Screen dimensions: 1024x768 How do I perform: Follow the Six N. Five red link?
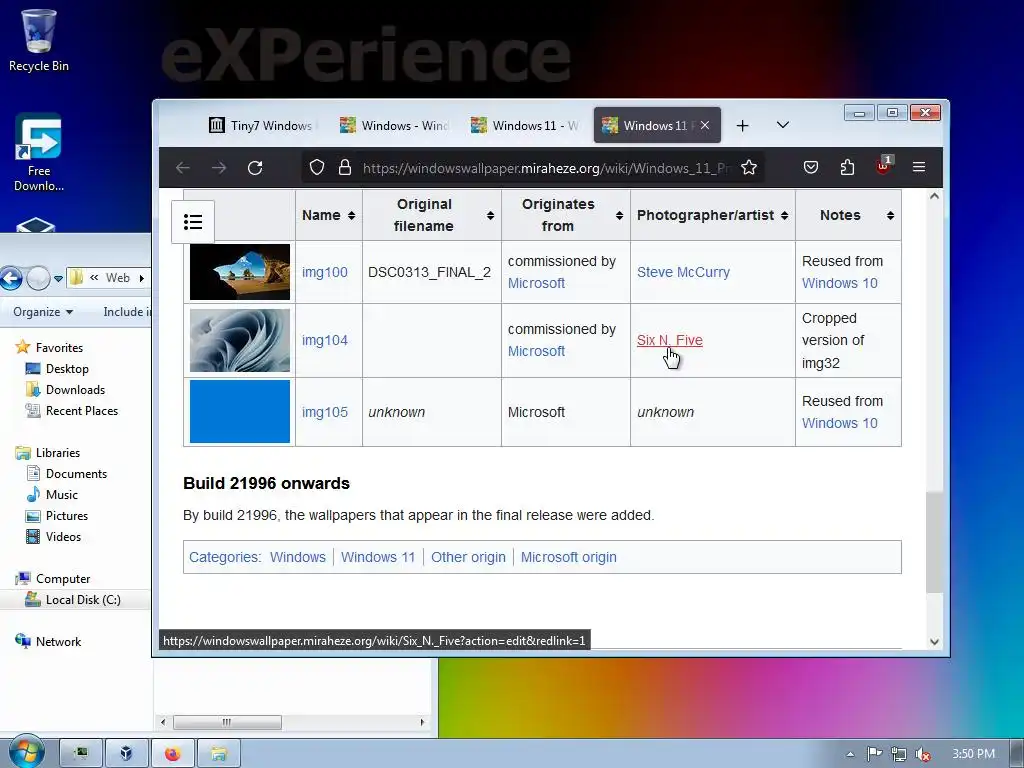[x=669, y=340]
